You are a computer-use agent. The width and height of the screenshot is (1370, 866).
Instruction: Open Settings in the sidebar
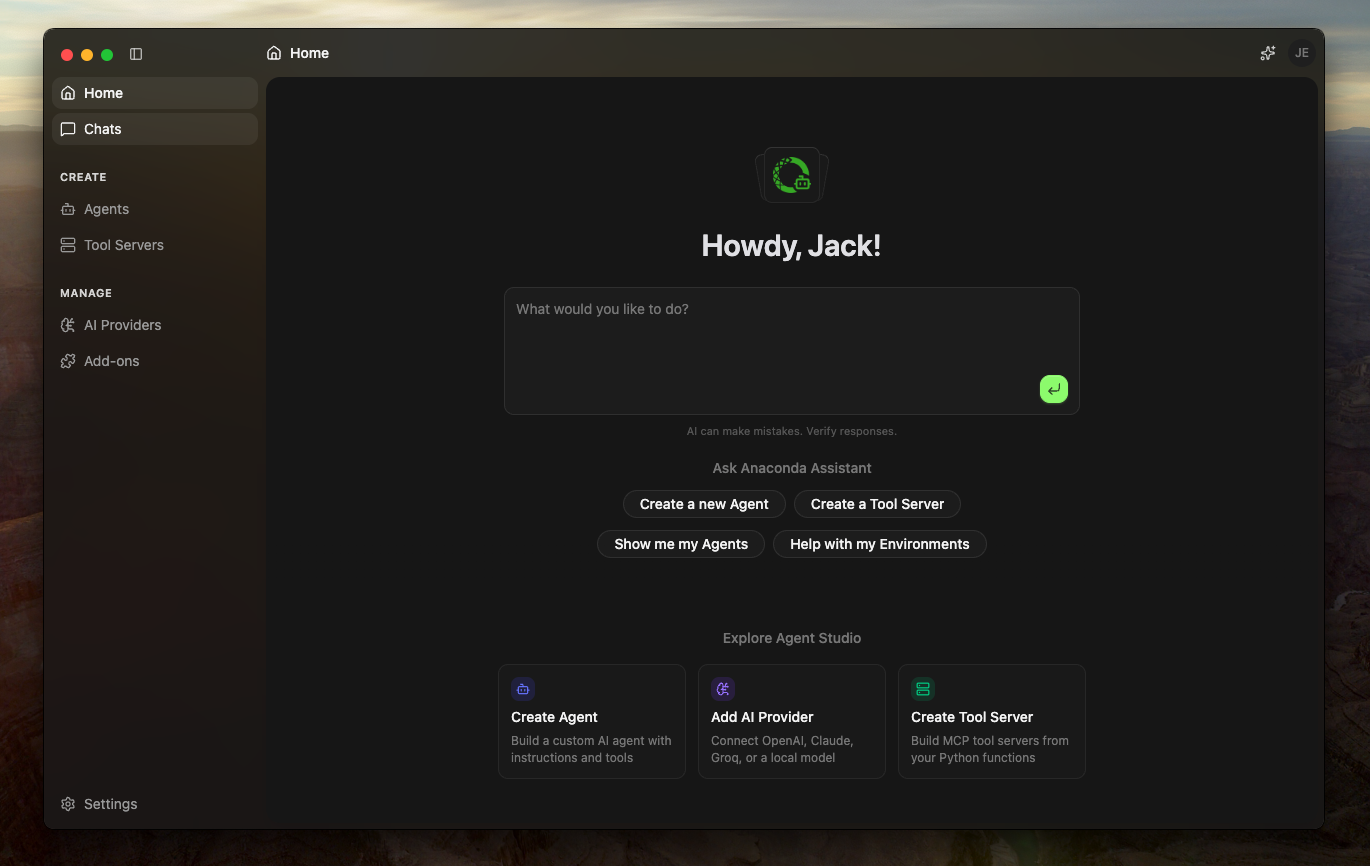(155, 804)
